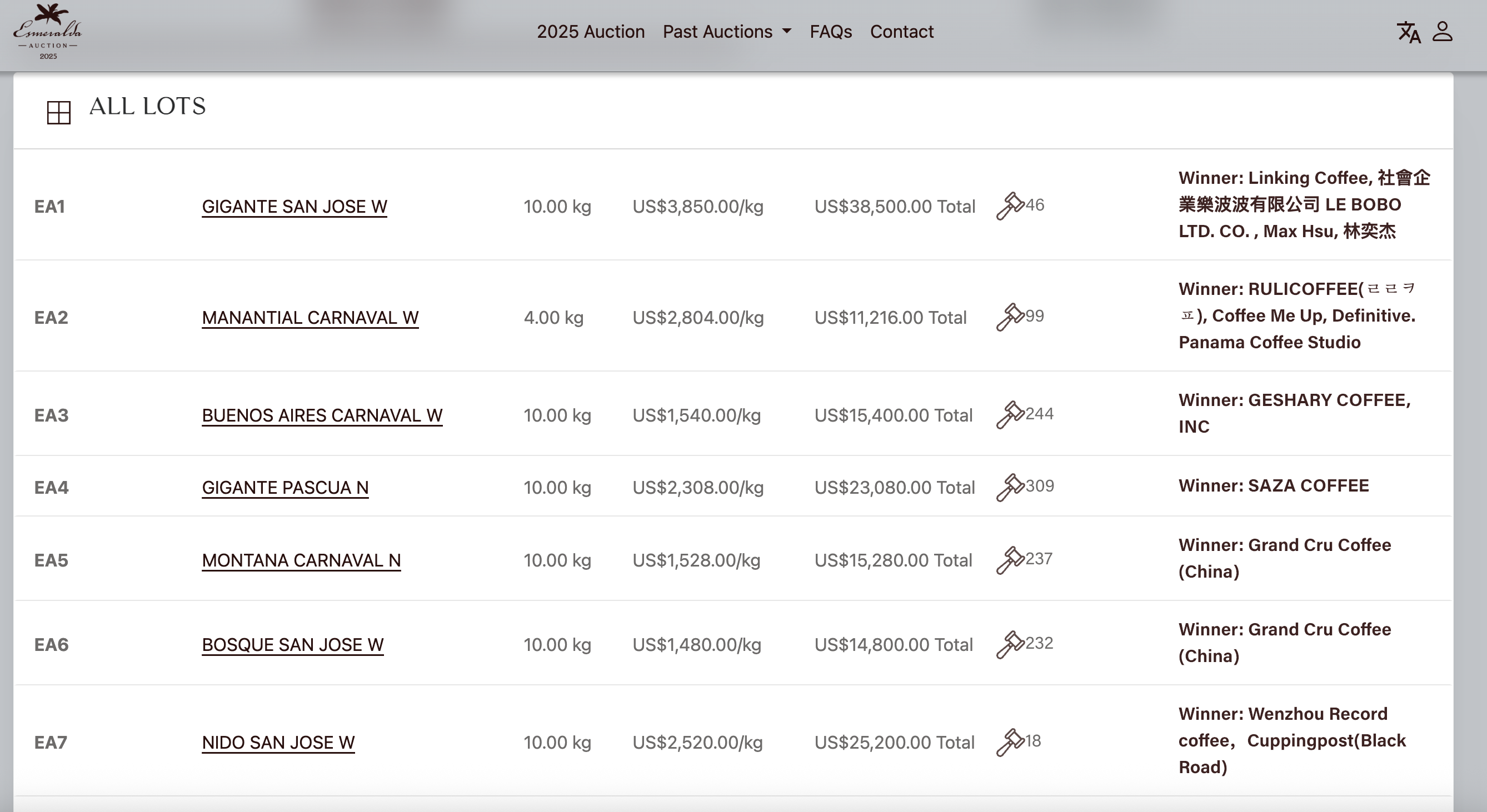
Task: Click the gavel bid icon for EA7
Action: 1010,742
